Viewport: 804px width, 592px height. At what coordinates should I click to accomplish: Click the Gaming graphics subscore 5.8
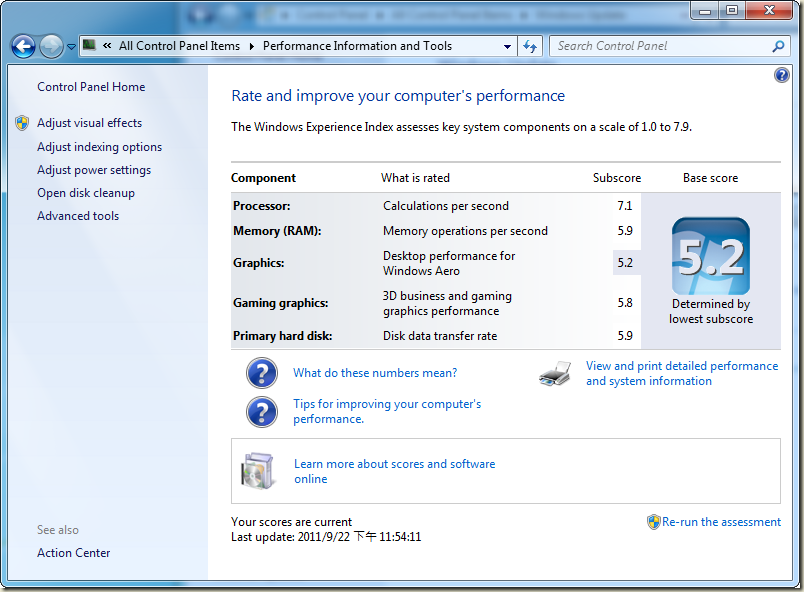pos(625,302)
